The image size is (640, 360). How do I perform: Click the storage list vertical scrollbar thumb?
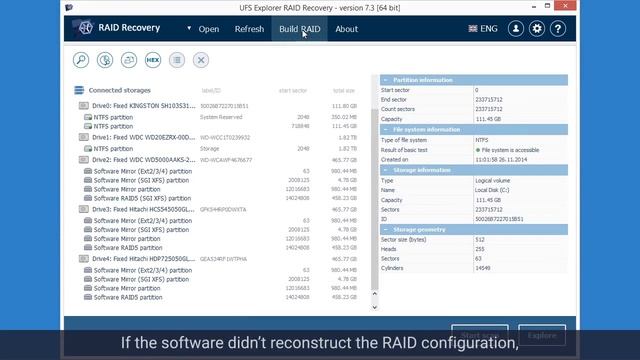[375, 198]
